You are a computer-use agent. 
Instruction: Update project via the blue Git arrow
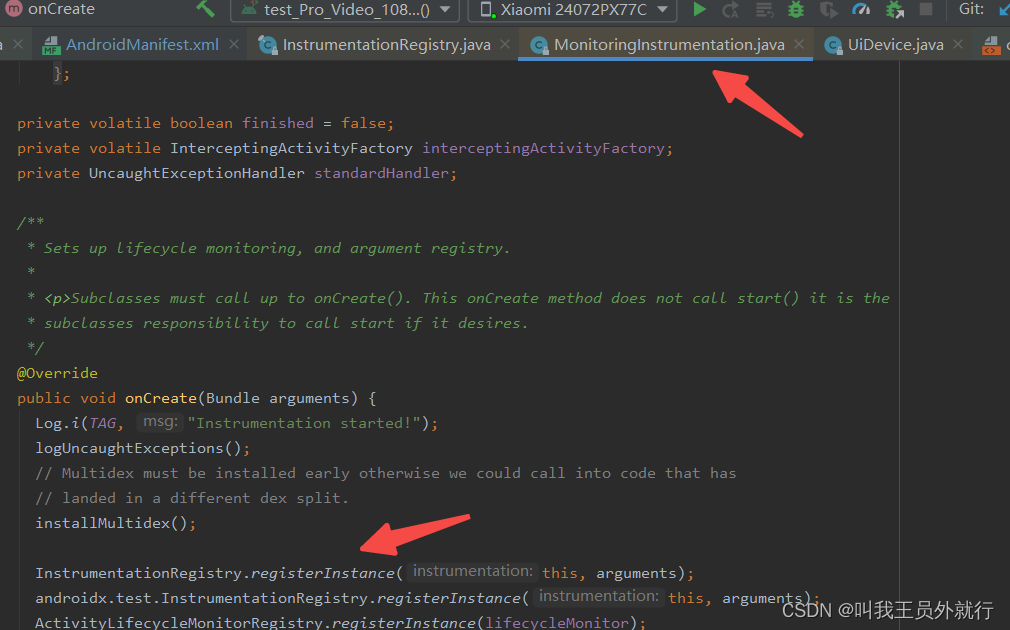(1003, 10)
